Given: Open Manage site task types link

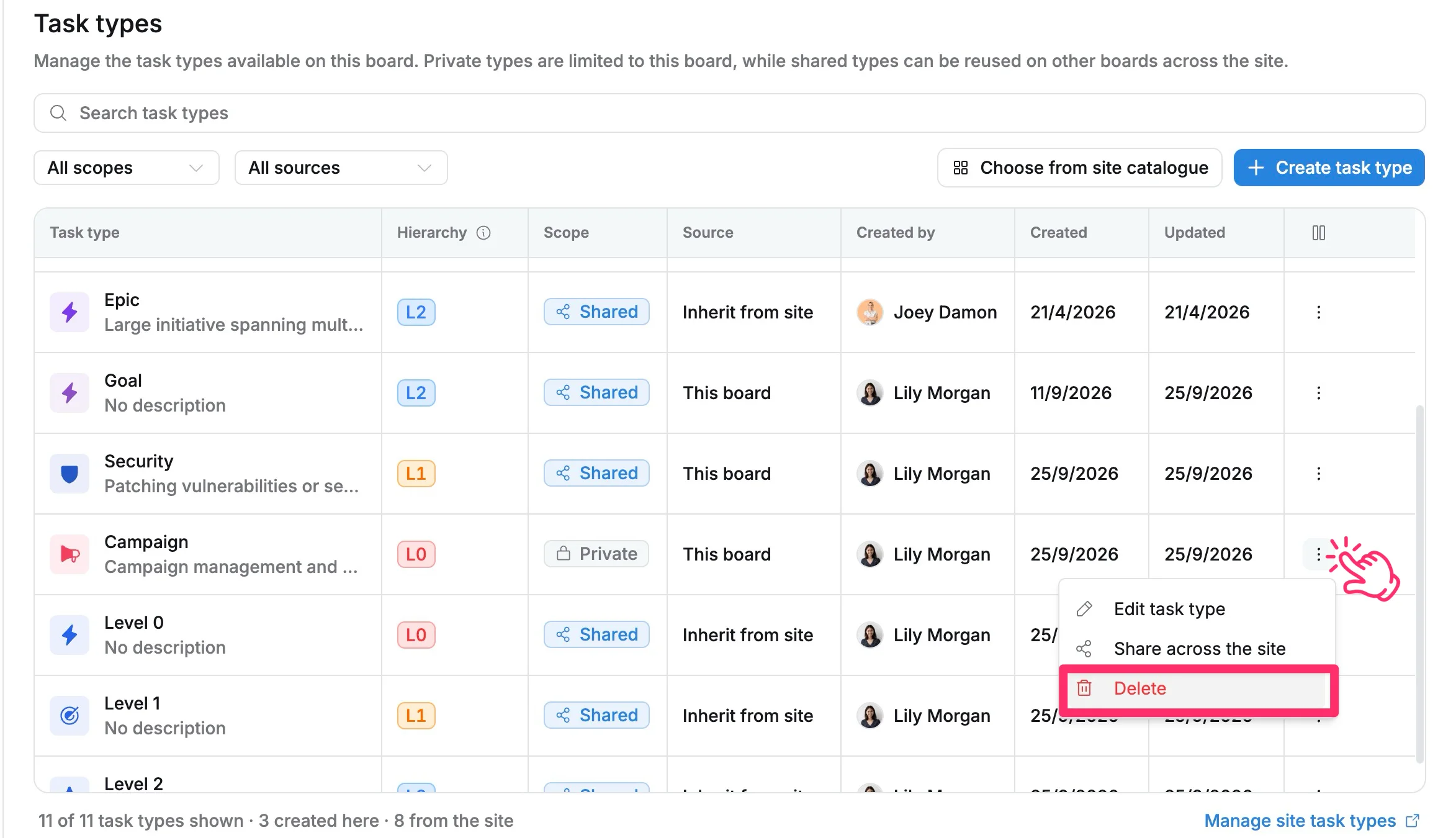Looking at the screenshot, I should (1311, 821).
